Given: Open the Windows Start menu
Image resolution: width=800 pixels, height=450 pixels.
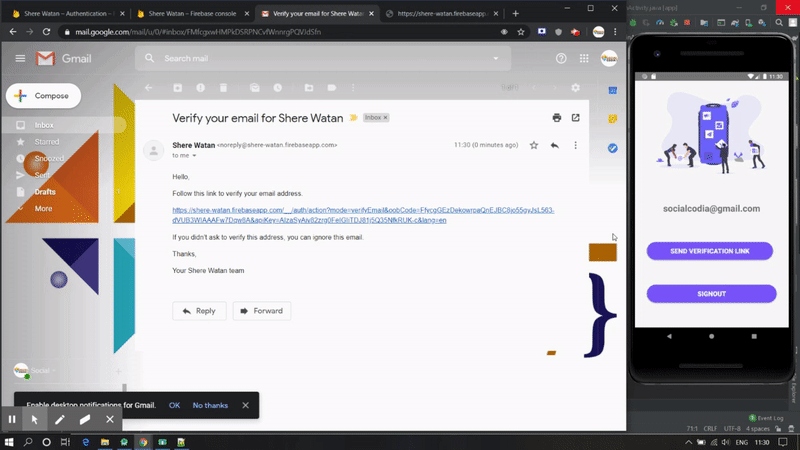Looking at the screenshot, I should tap(9, 442).
